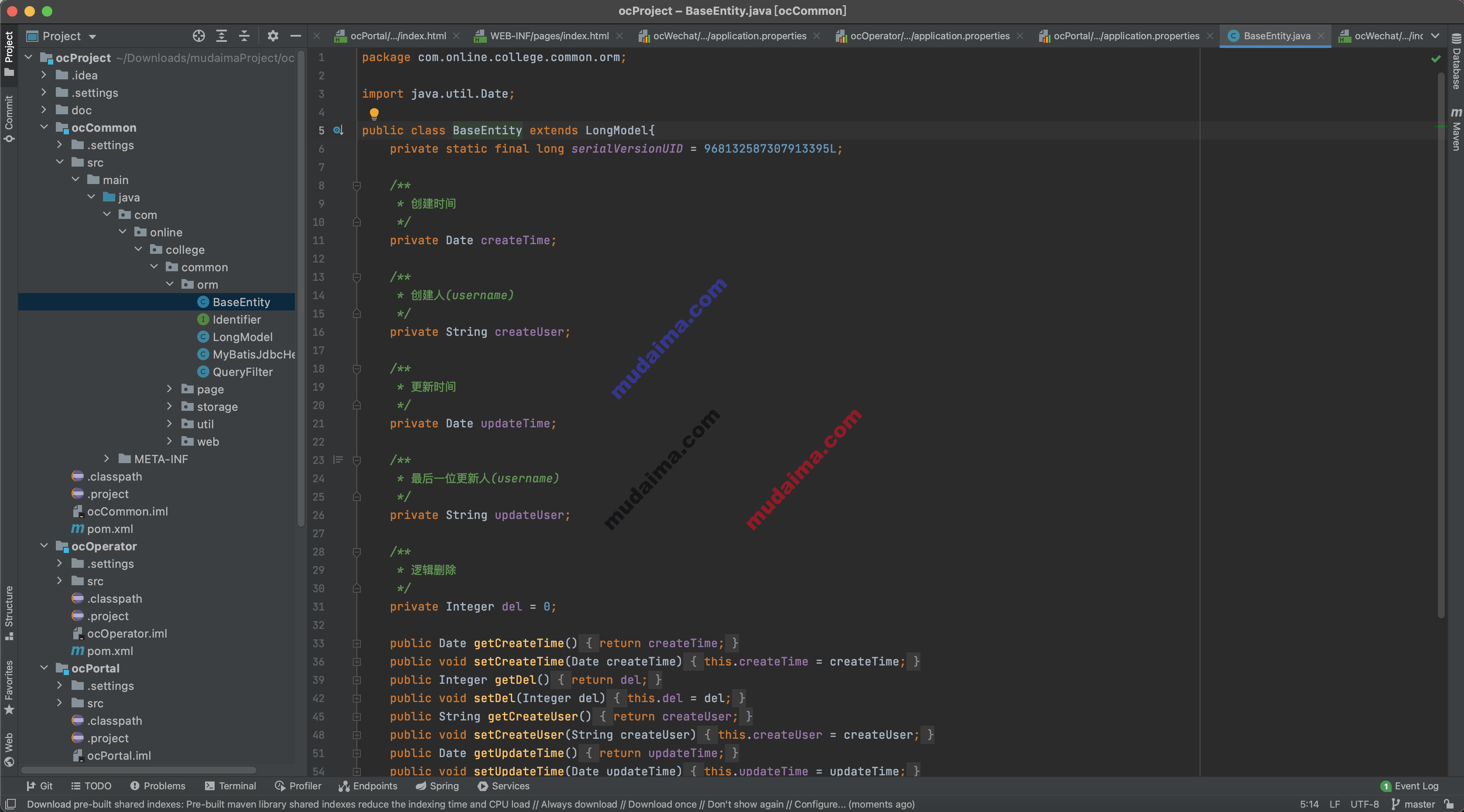
Task: Open the Event Log
Action: pos(1409,786)
